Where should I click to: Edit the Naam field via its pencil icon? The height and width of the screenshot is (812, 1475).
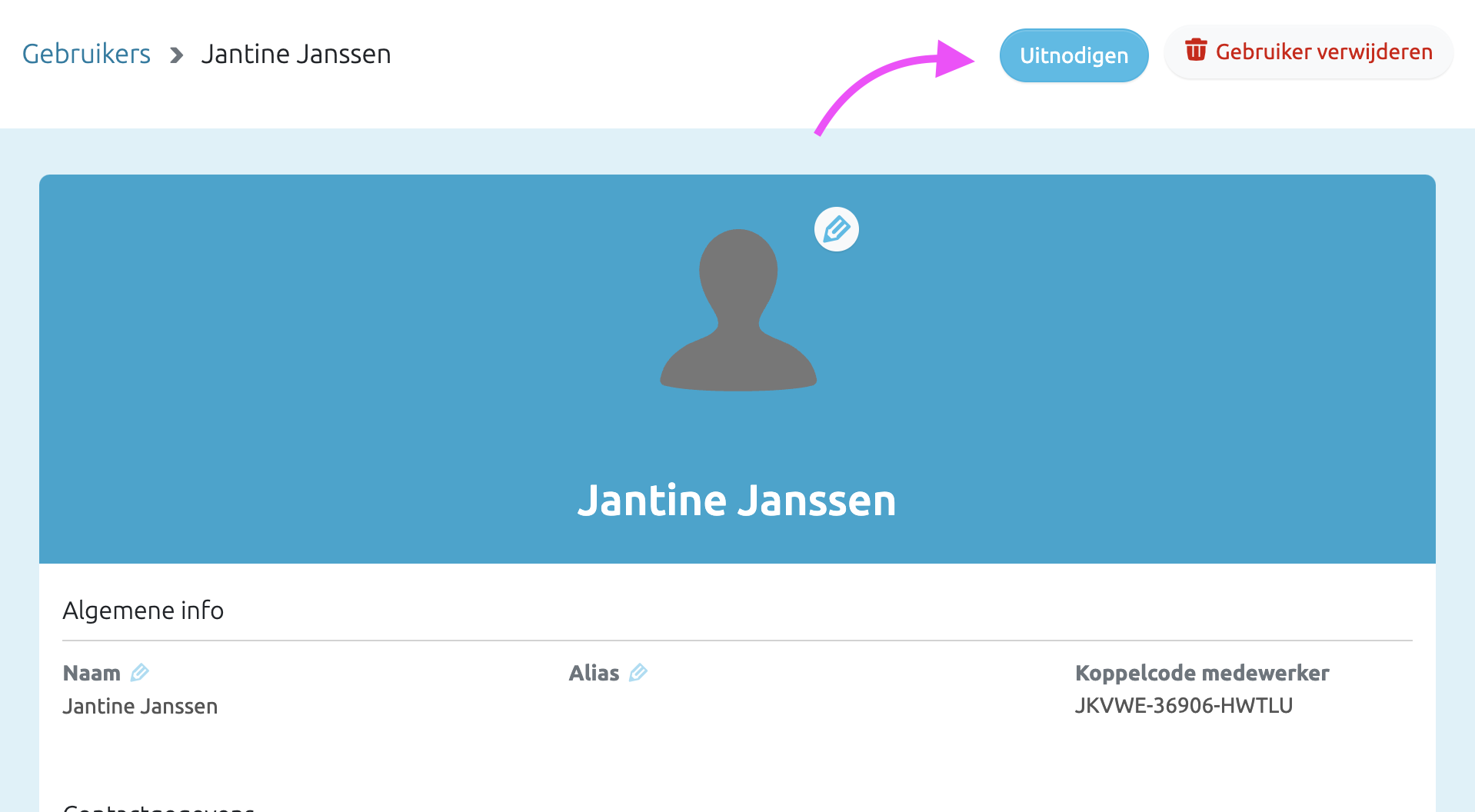139,673
